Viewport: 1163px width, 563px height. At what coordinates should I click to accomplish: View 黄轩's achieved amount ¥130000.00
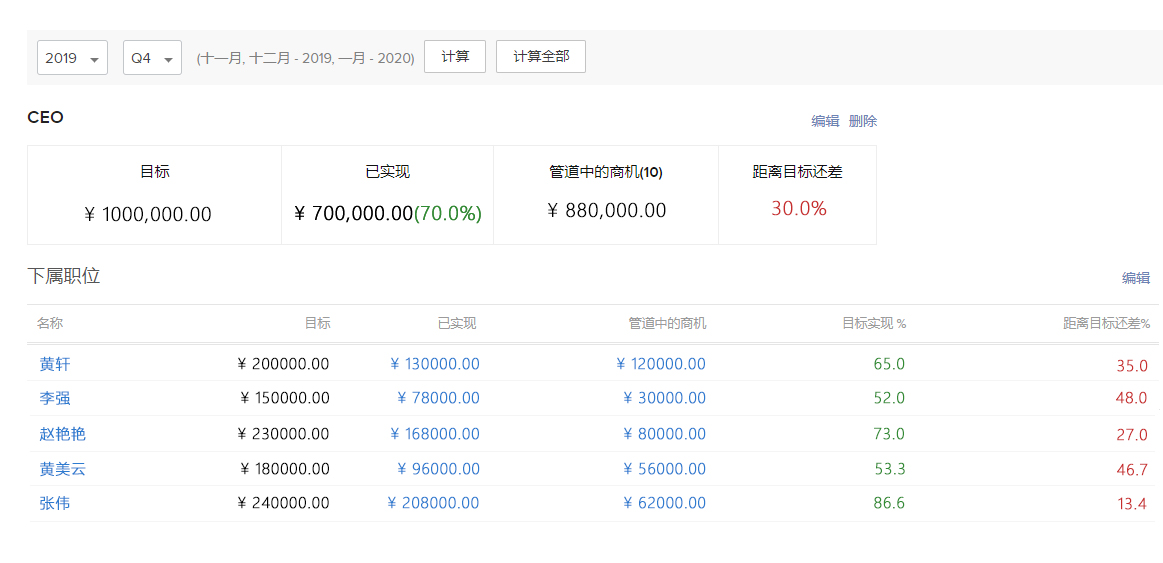pyautogui.click(x=434, y=364)
